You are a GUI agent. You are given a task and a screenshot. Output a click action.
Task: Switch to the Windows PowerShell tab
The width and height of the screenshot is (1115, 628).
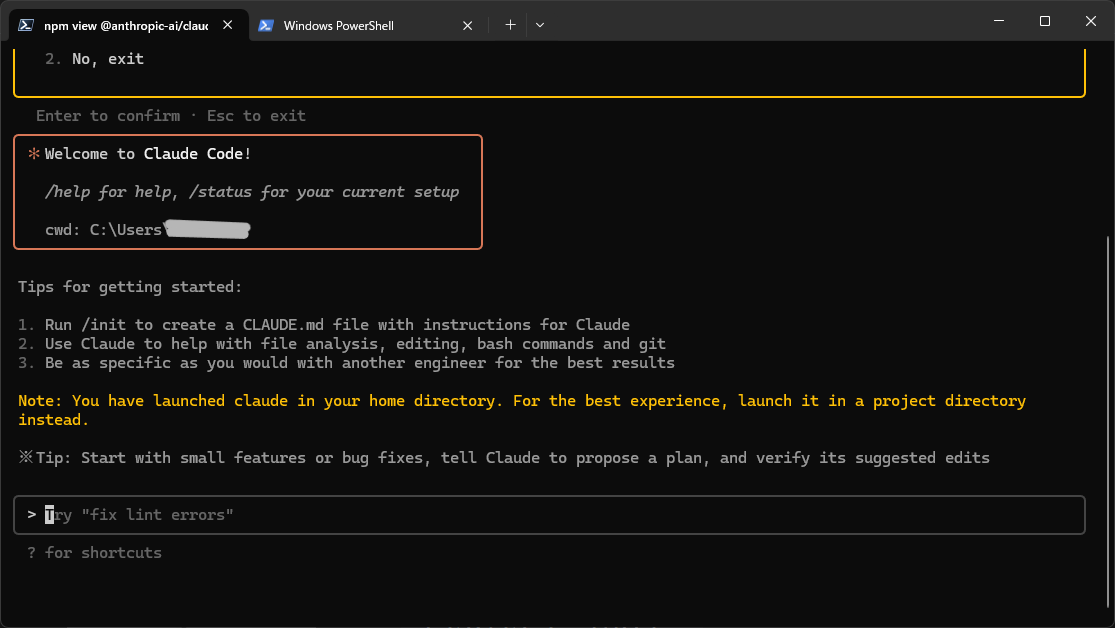click(366, 26)
